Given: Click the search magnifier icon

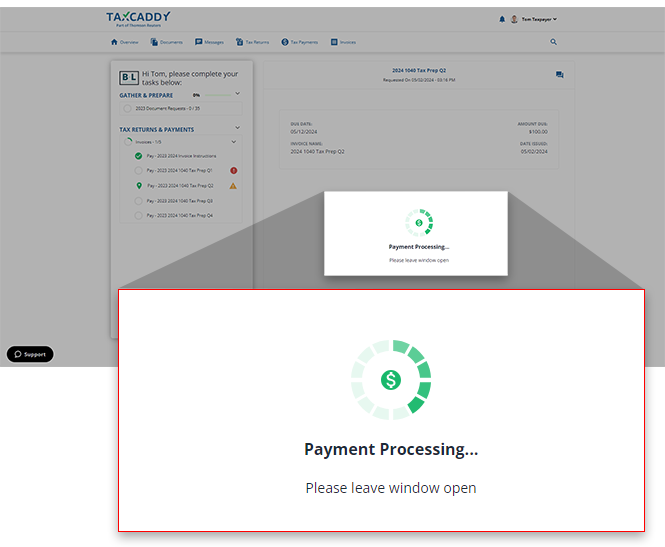Looking at the screenshot, I should [553, 42].
